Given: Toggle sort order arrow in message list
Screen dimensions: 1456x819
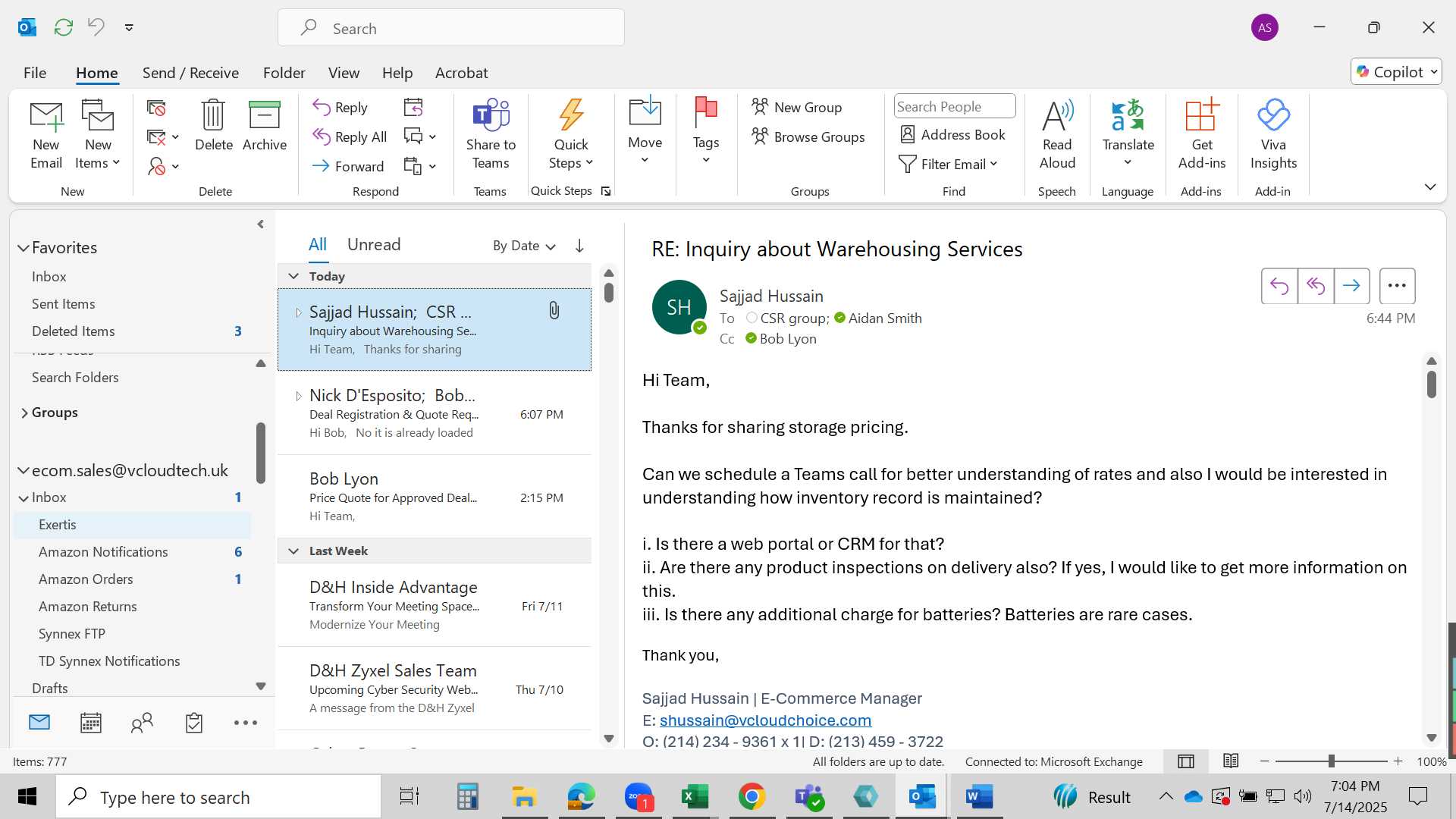Looking at the screenshot, I should click(579, 246).
